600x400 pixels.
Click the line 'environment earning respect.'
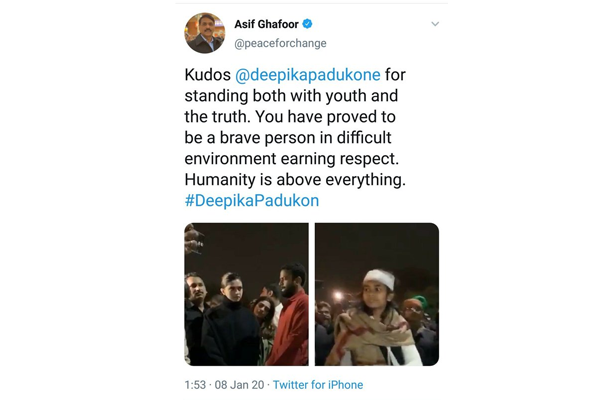[292, 158]
